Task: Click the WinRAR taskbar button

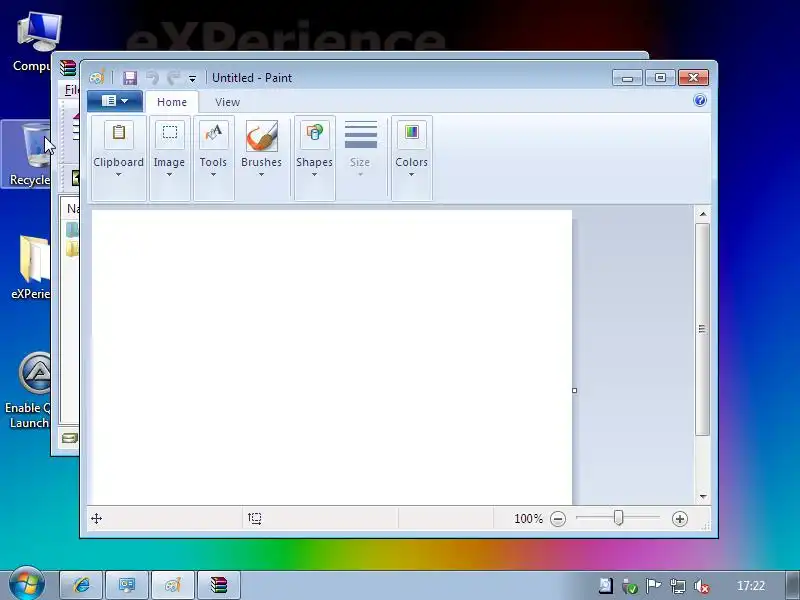Action: [x=218, y=585]
